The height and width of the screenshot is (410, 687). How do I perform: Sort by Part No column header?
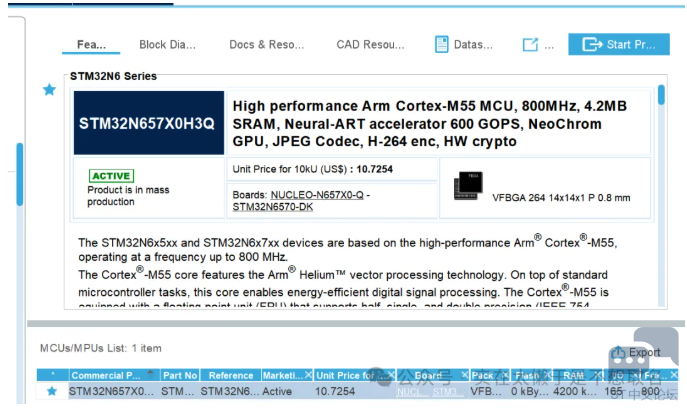180,375
